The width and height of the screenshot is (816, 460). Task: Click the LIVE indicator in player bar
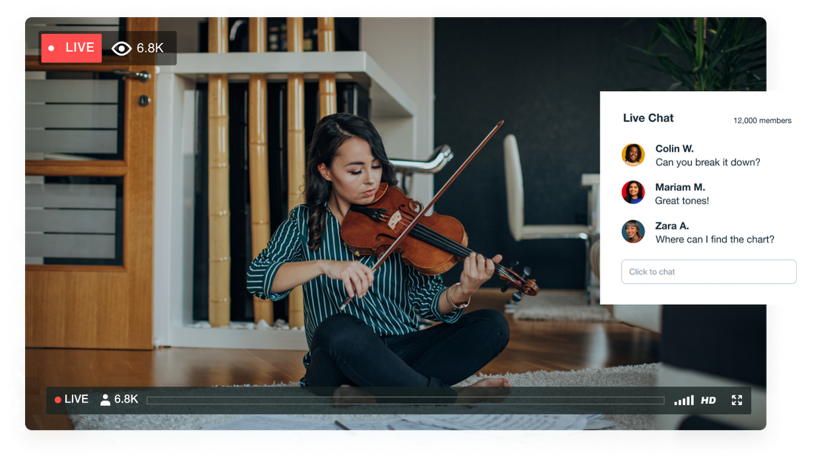[x=71, y=400]
